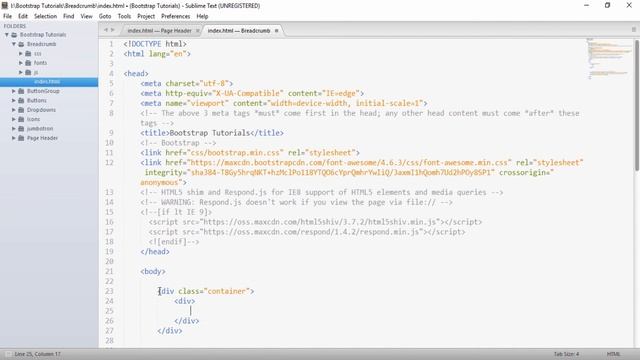This screenshot has height=360, width=640.
Task: Open the tab list dropdown at right
Action: (x=633, y=30)
